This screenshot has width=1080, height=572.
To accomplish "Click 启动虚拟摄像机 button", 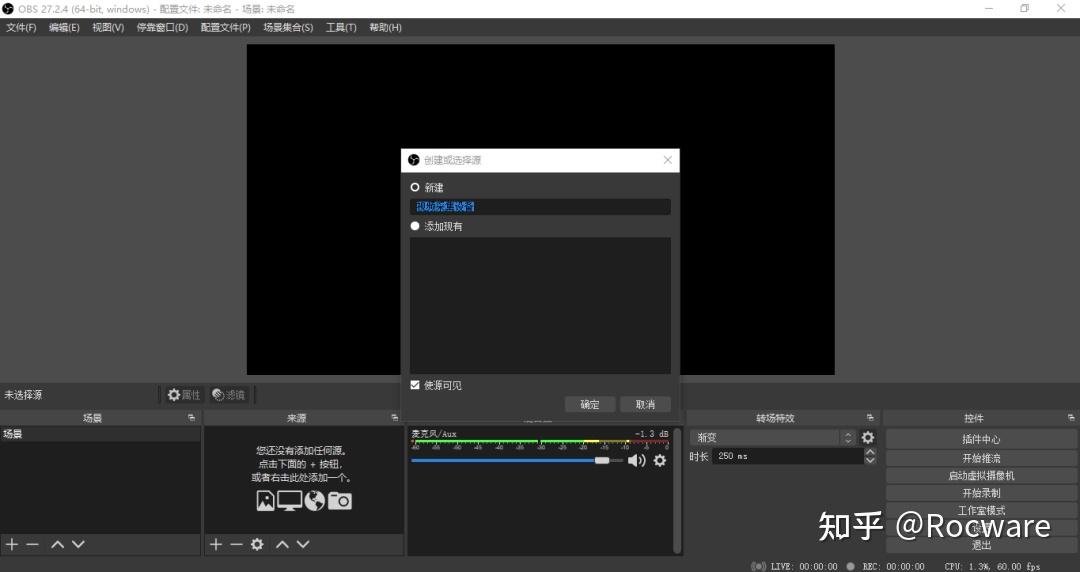I will pos(981,476).
